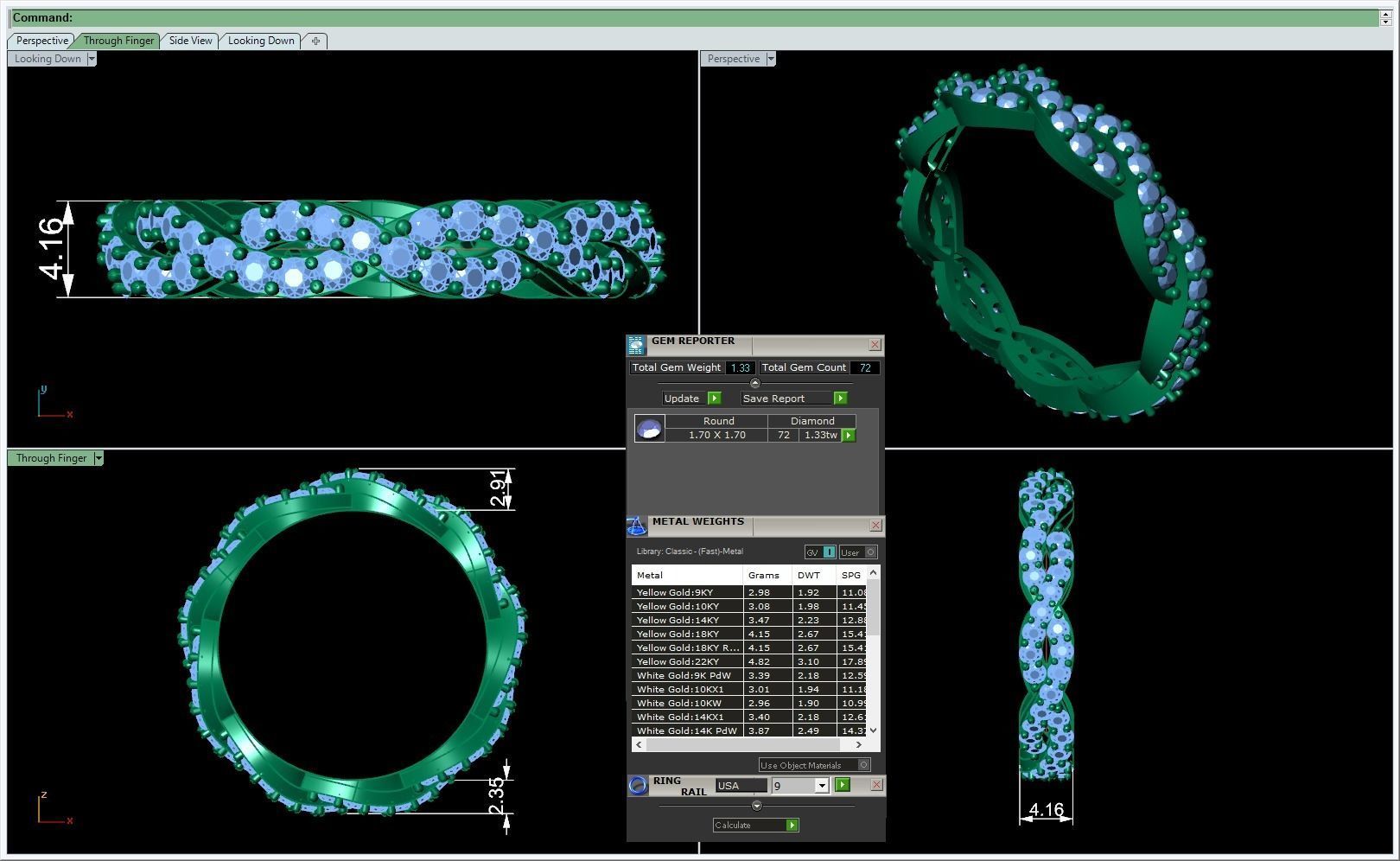Click the green arrow beside ring size 9

pos(842,785)
